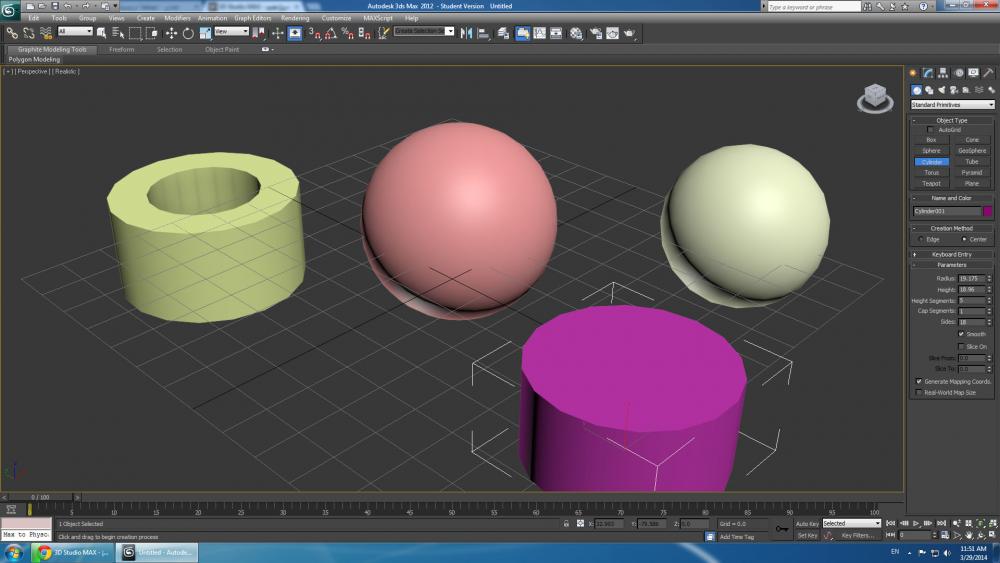Toggle the Slice On checkbox
The image size is (1000, 563).
click(961, 346)
